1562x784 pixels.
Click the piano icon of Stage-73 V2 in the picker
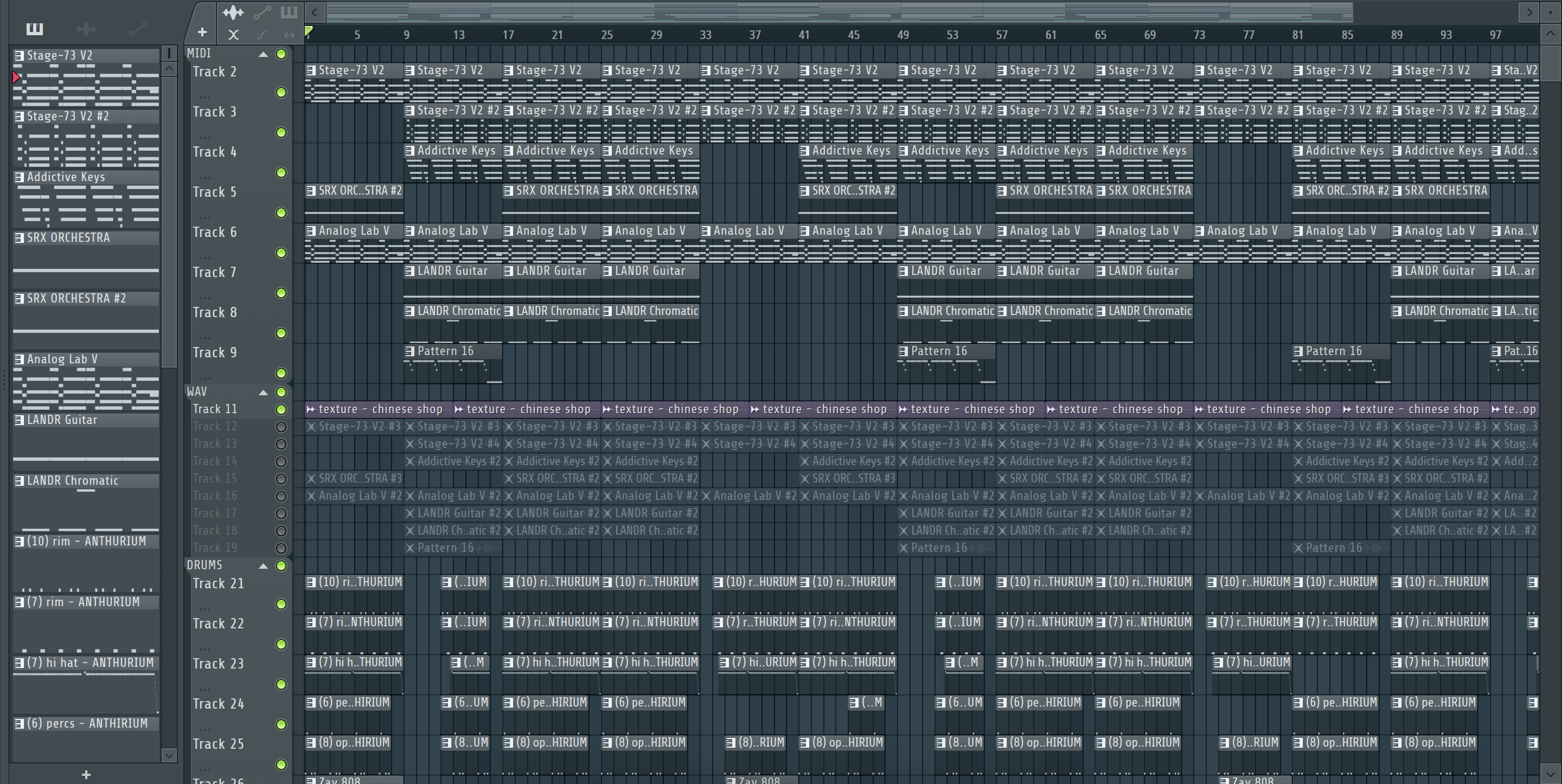[19, 56]
